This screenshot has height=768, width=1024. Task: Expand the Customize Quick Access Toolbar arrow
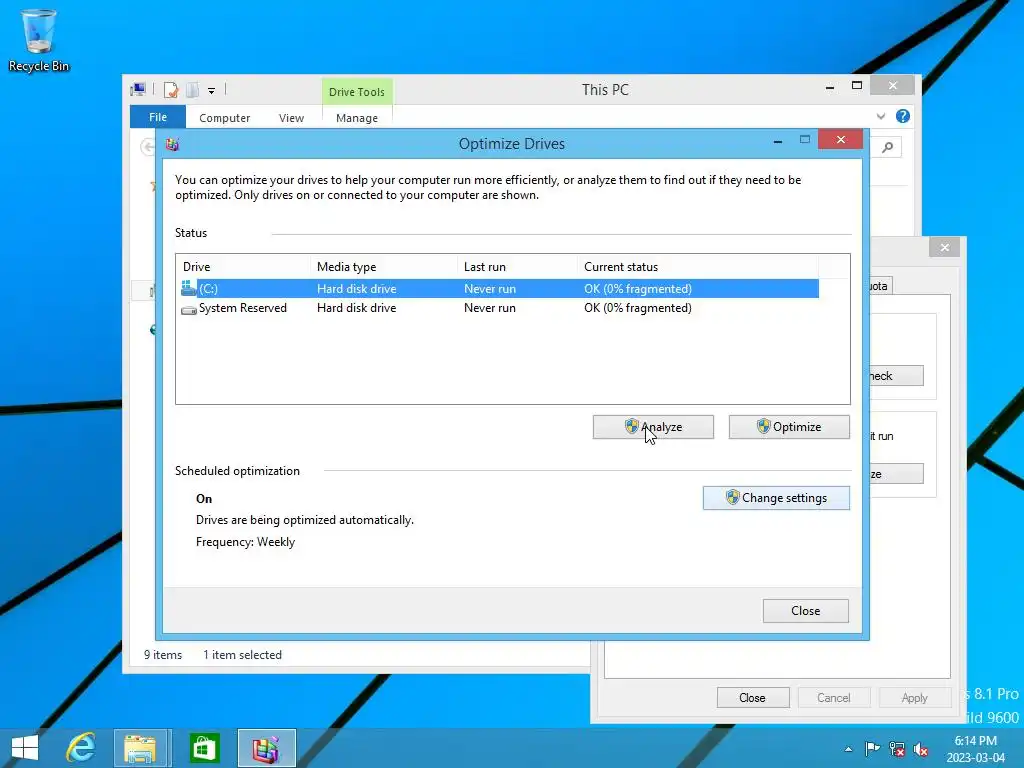[x=212, y=91]
